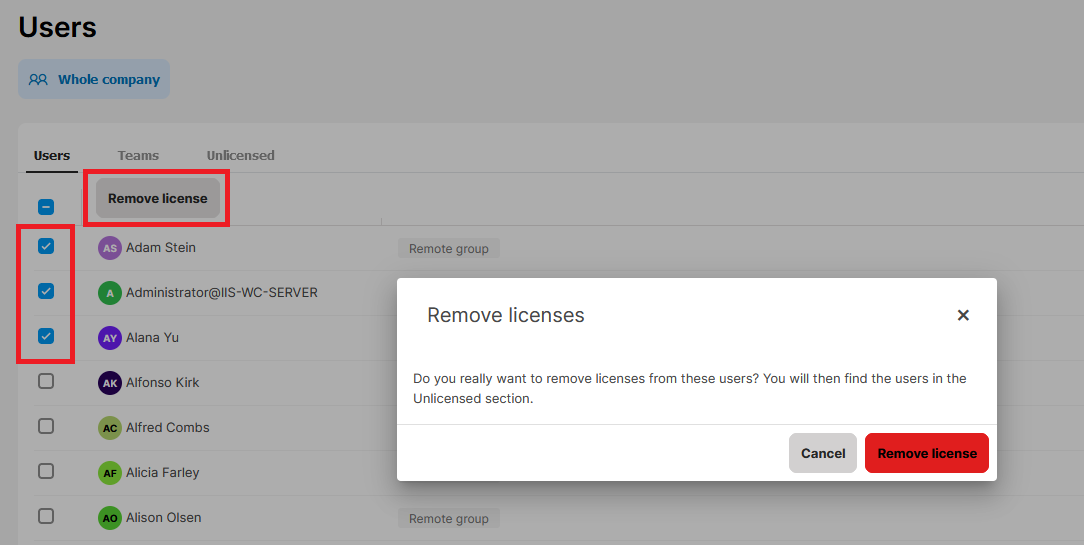1084x545 pixels.
Task: Uncheck the Adam Stein checkbox
Action: (46, 246)
